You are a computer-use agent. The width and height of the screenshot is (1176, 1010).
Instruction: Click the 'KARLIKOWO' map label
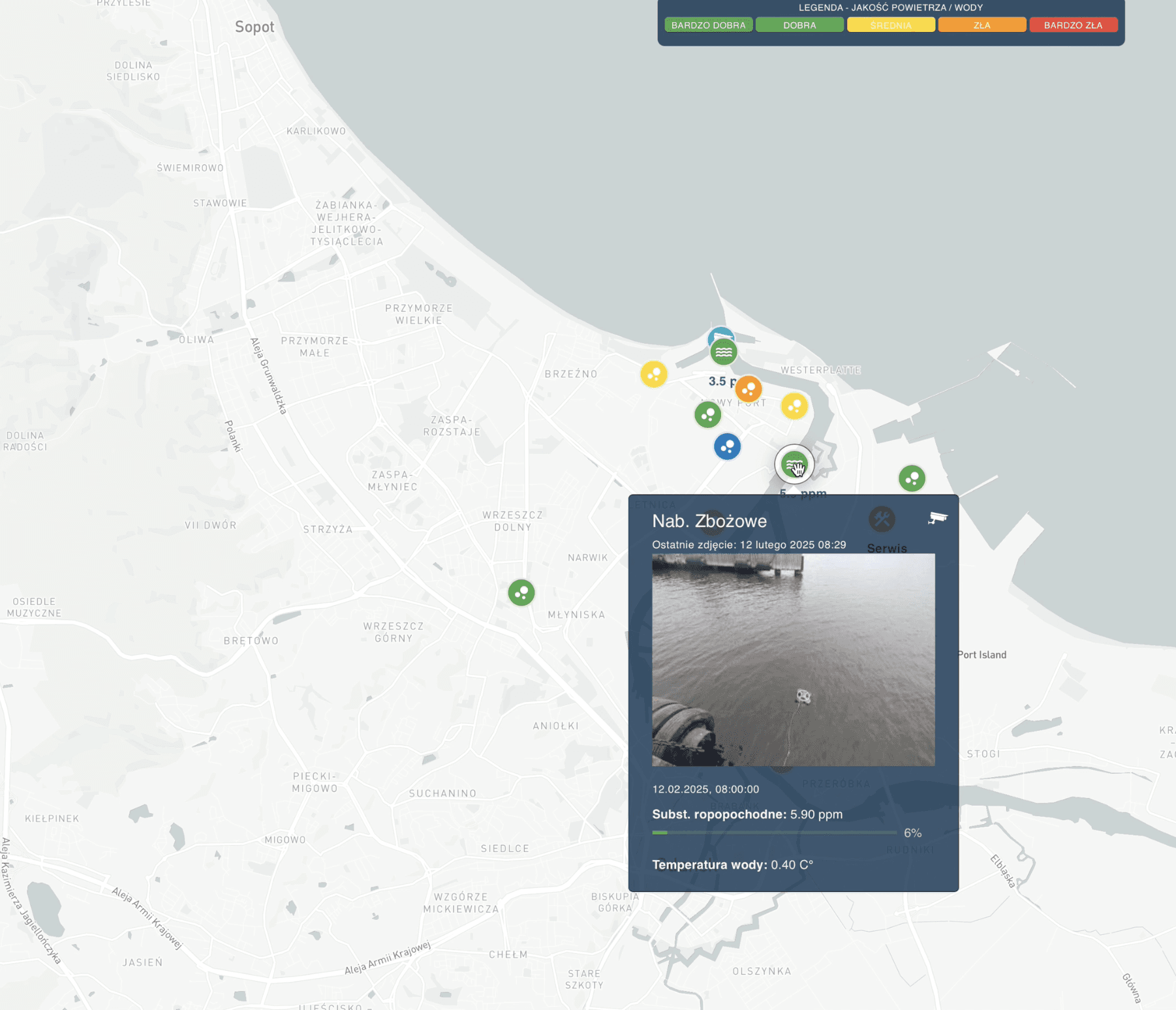tap(316, 131)
